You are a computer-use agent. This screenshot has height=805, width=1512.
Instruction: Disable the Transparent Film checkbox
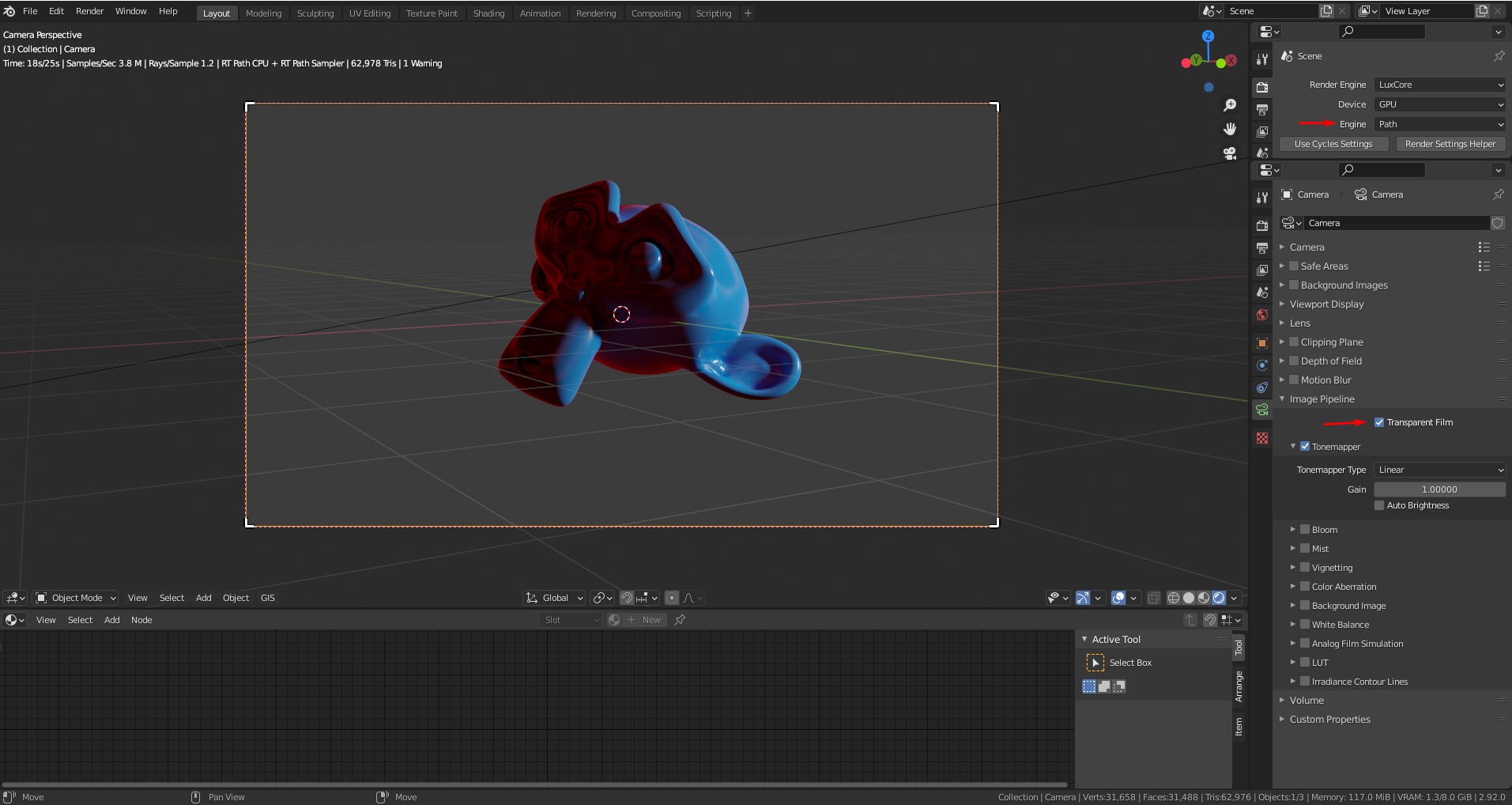tap(1379, 422)
